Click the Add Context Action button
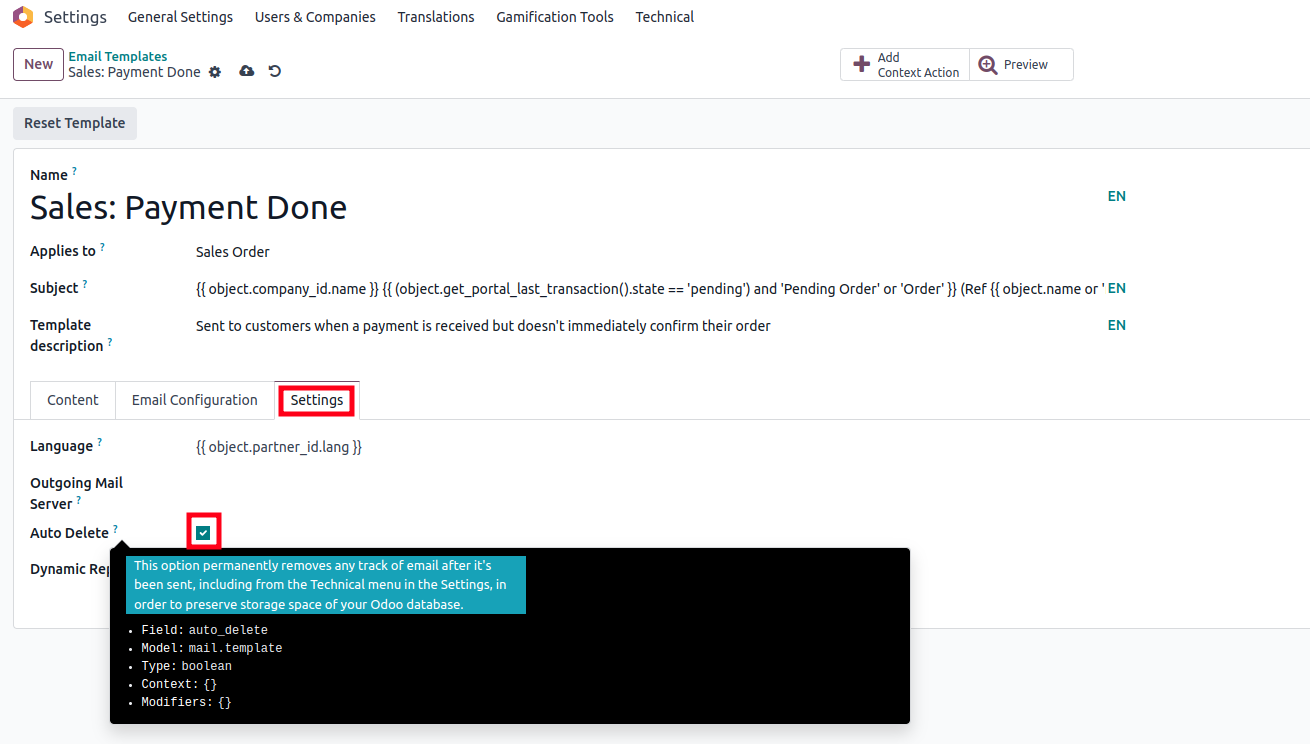The width and height of the screenshot is (1310, 744). (x=905, y=65)
